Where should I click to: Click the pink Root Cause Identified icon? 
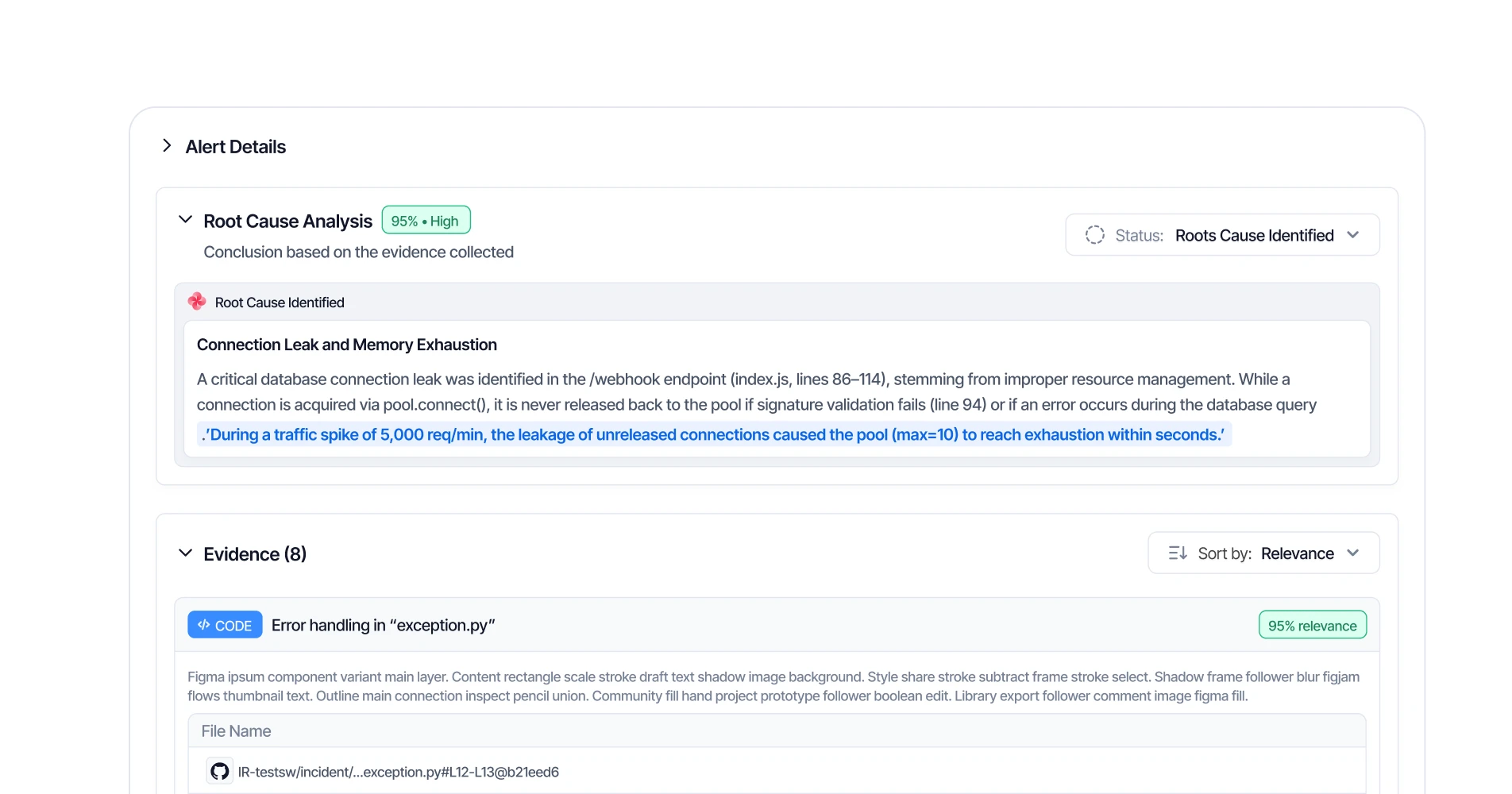coord(197,302)
